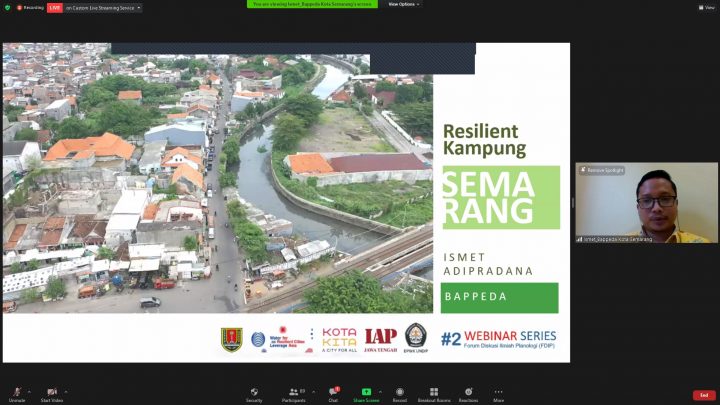Click the Record icon
The width and height of the screenshot is (720, 405).
coord(399,391)
